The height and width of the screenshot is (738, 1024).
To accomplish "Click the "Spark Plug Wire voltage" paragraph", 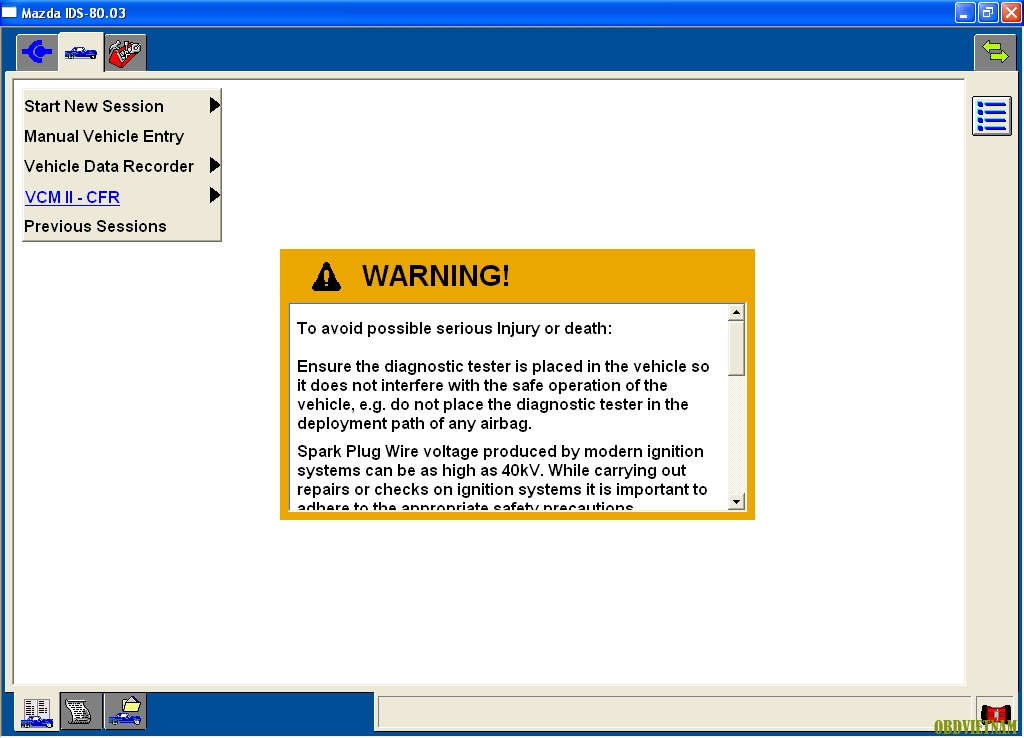I will [x=502, y=479].
